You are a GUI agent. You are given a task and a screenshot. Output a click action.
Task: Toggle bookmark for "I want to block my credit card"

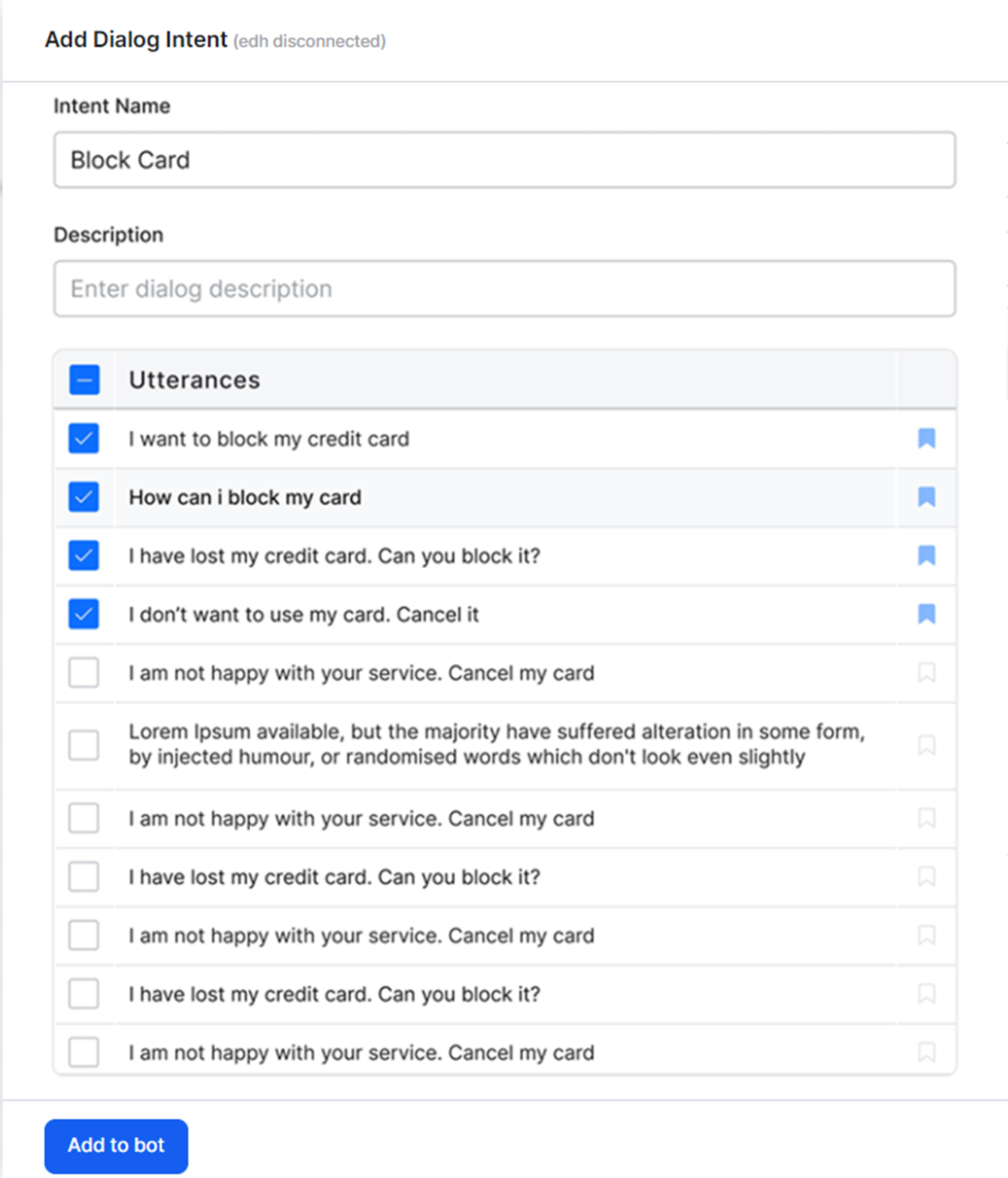tap(926, 438)
